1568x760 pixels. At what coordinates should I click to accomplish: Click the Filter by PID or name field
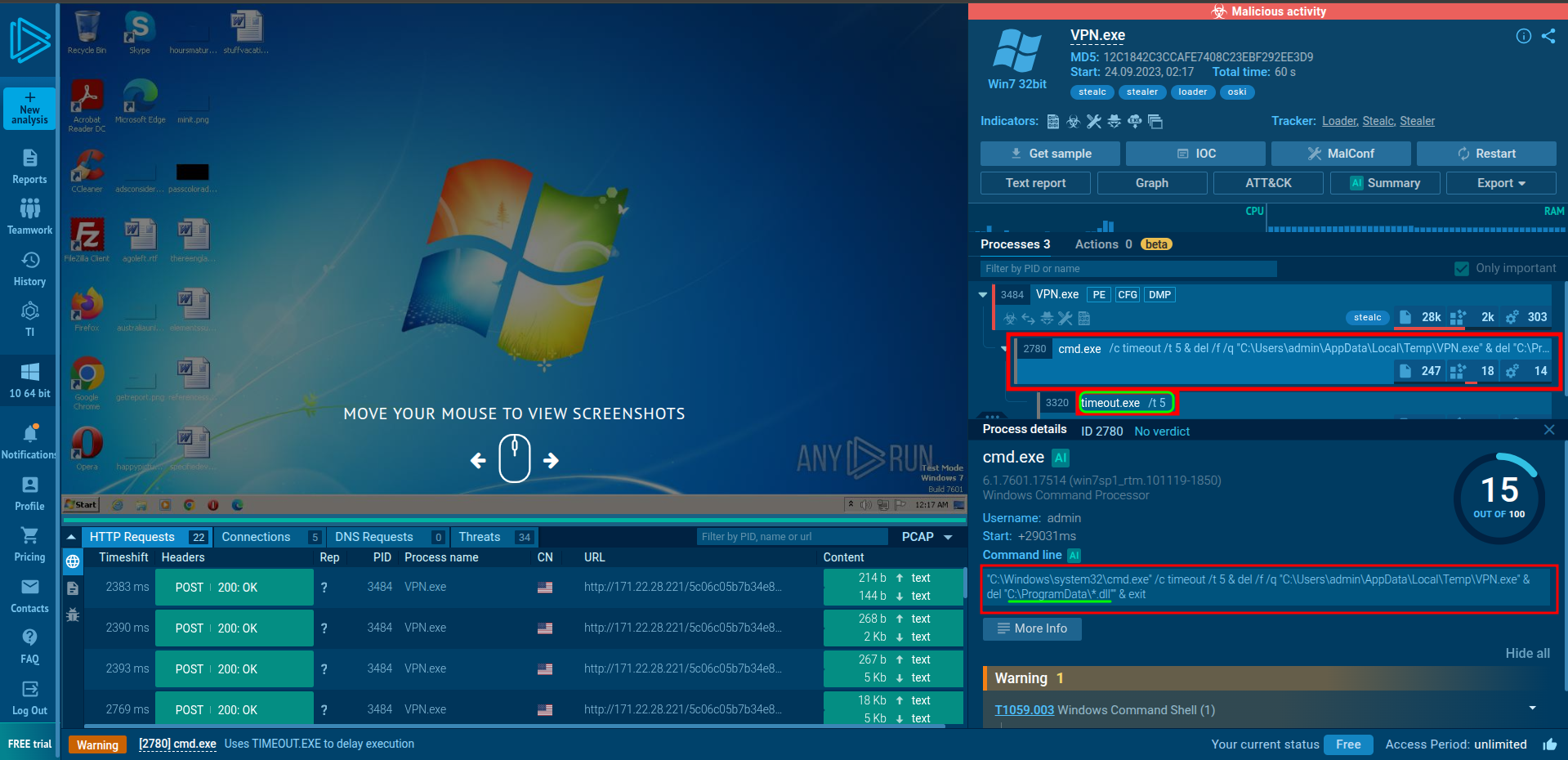[x=1128, y=269]
